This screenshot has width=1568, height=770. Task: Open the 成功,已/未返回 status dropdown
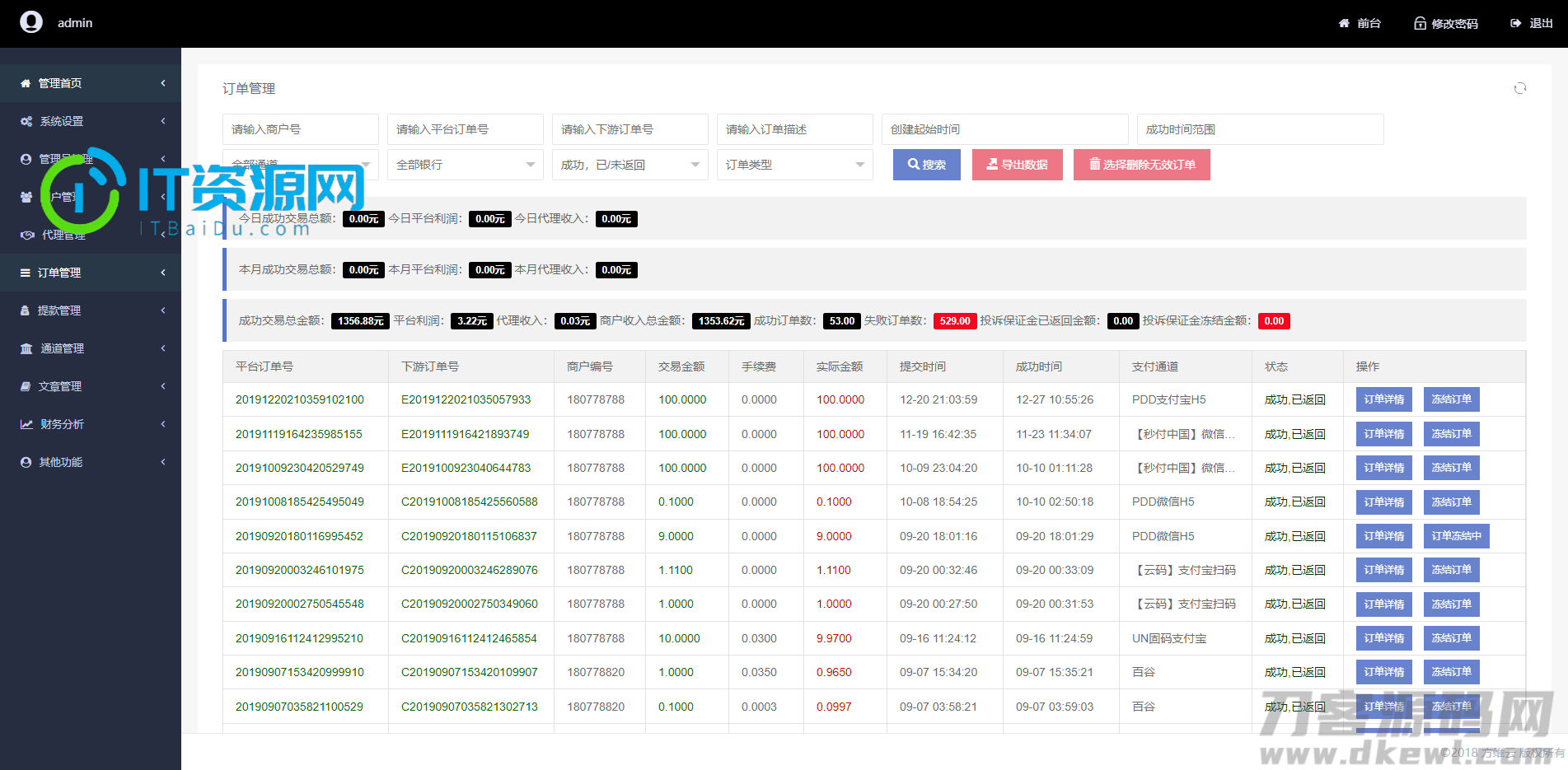pos(630,165)
